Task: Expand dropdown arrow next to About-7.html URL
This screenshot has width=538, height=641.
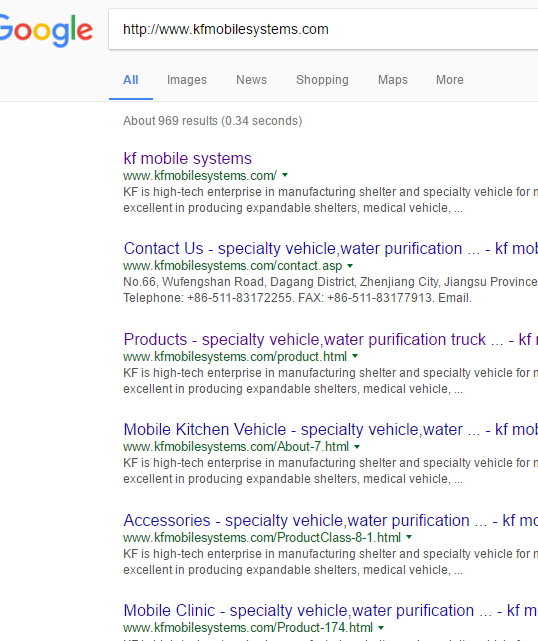Action: (357, 447)
